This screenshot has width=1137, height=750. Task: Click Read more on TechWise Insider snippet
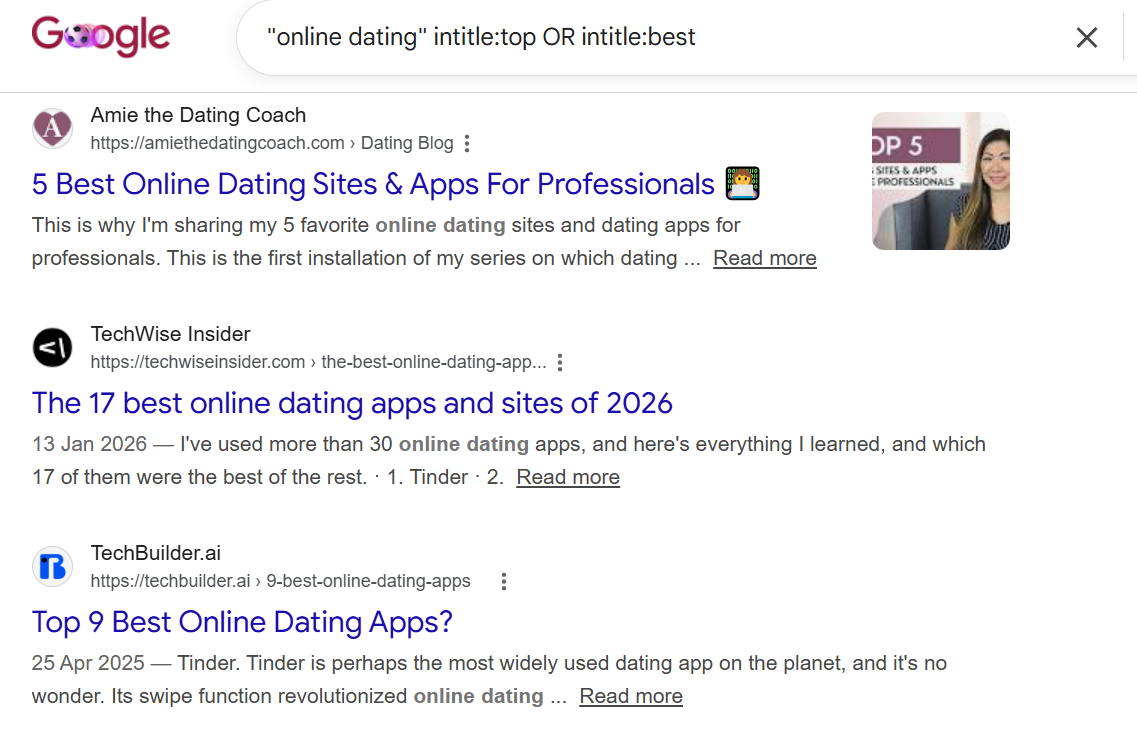pyautogui.click(x=568, y=477)
